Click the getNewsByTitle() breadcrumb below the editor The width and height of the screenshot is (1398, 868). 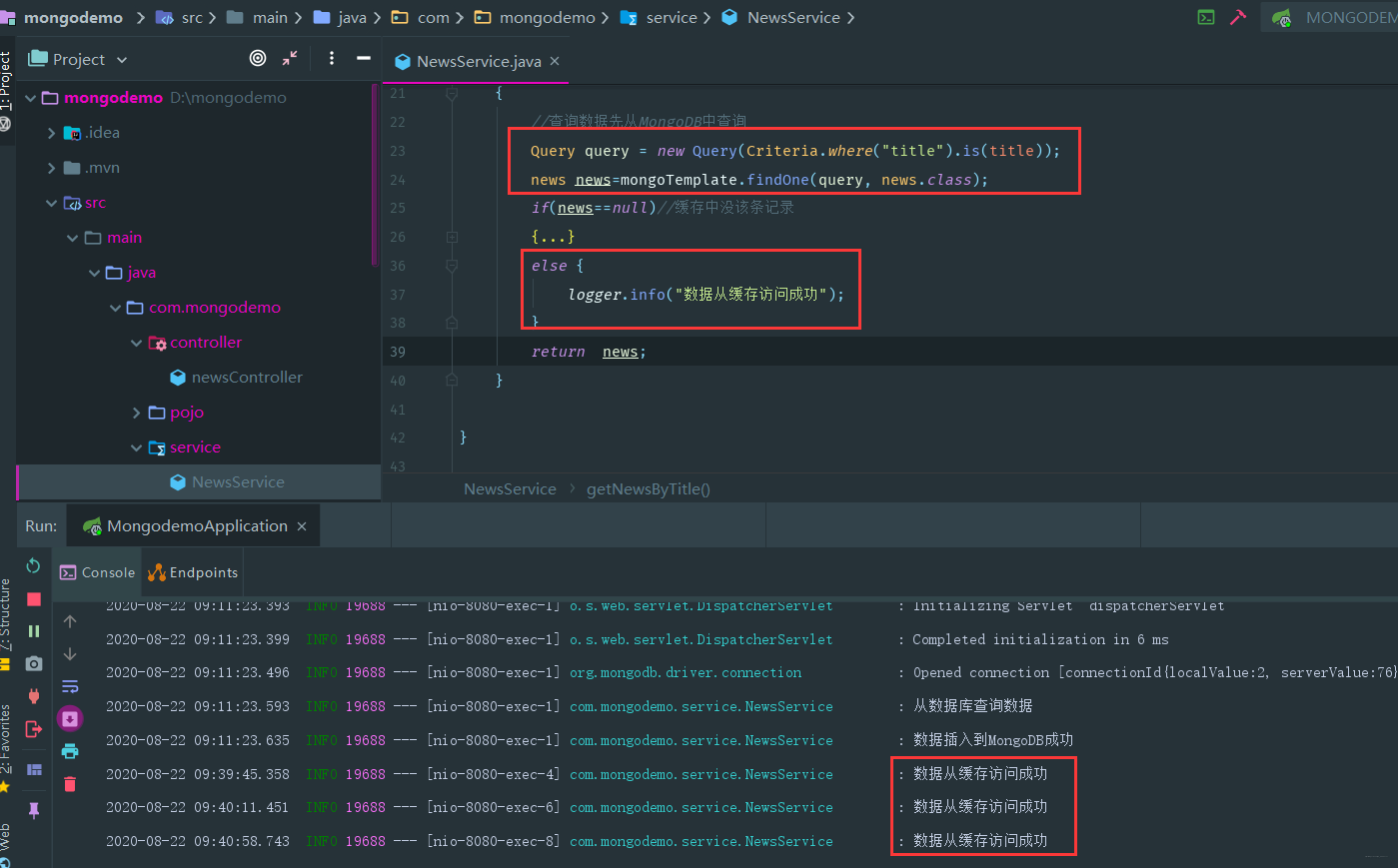pos(649,488)
